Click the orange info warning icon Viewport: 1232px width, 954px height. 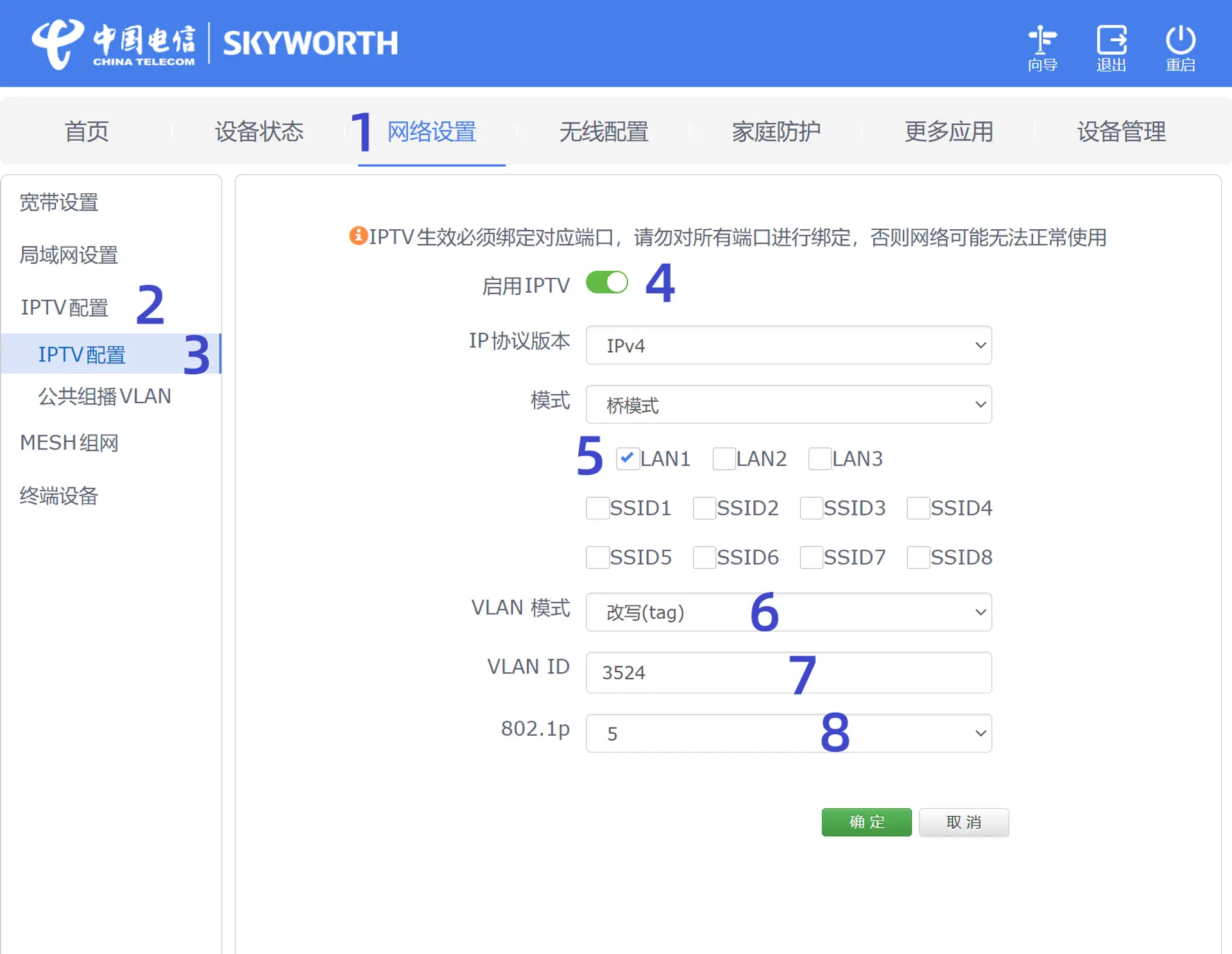tap(357, 236)
